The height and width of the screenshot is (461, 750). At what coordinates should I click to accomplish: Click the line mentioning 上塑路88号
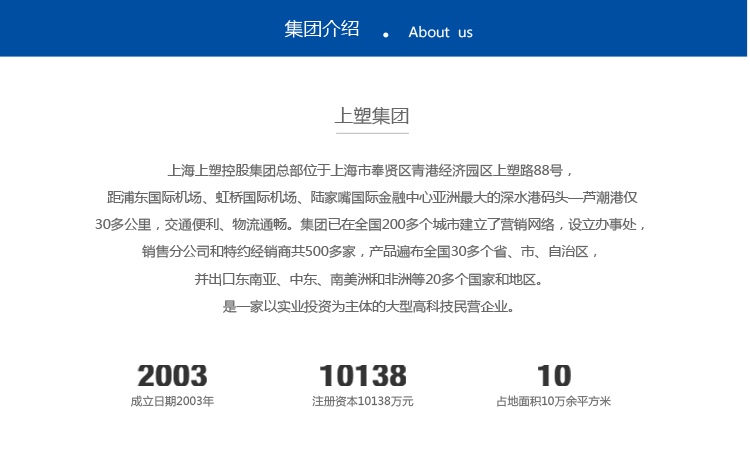click(370, 170)
